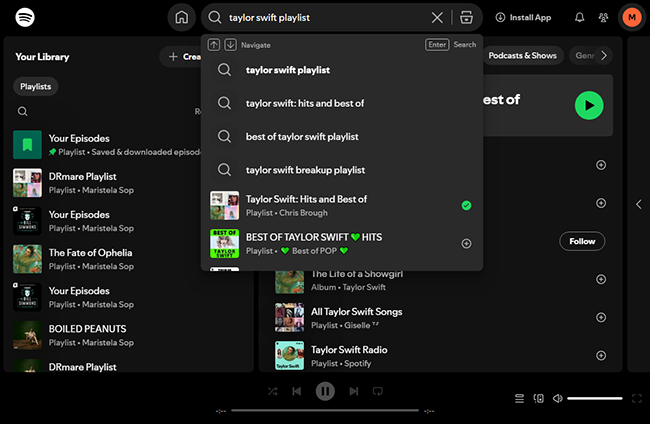The image size is (650, 424).
Task: Choose suggestion 'best of taylor swift playlist'
Action: point(342,137)
